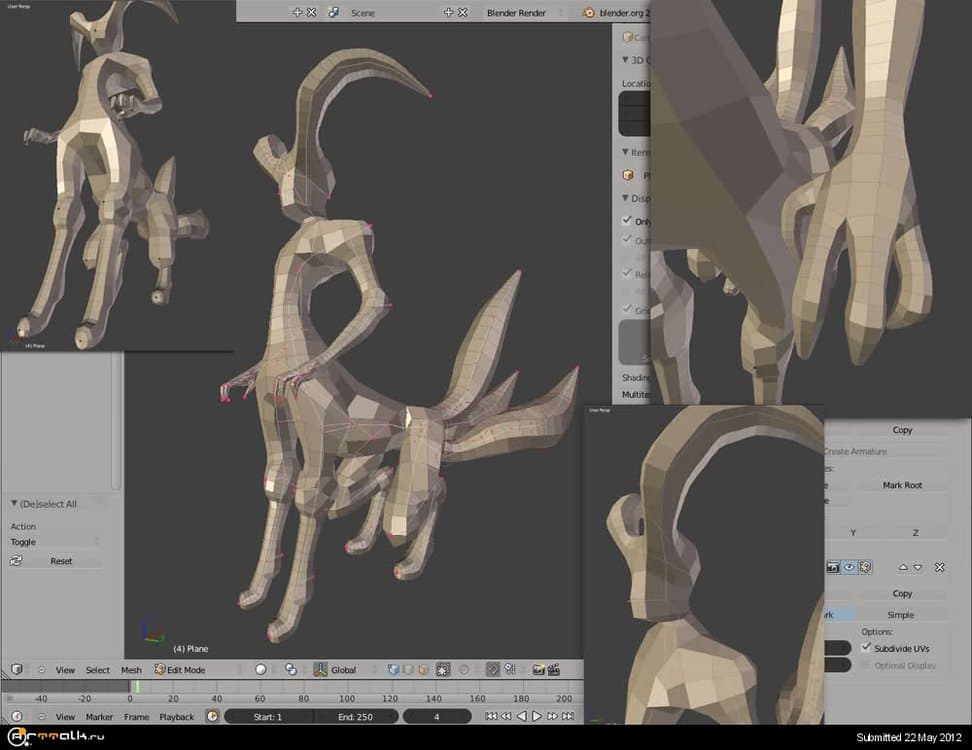972x750 pixels.
Task: Play the animation forward
Action: click(537, 717)
